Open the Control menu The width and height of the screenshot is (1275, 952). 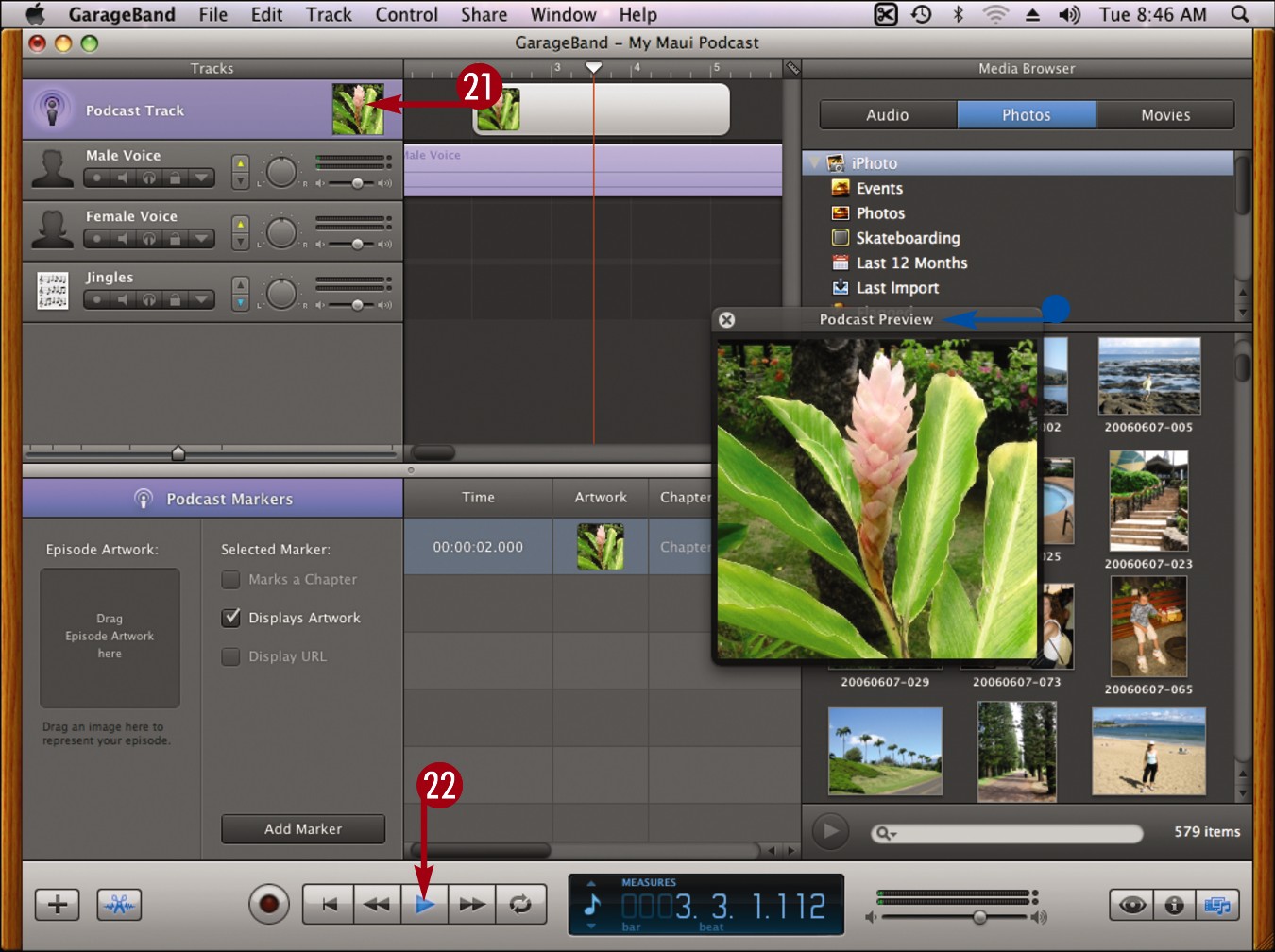[x=407, y=14]
